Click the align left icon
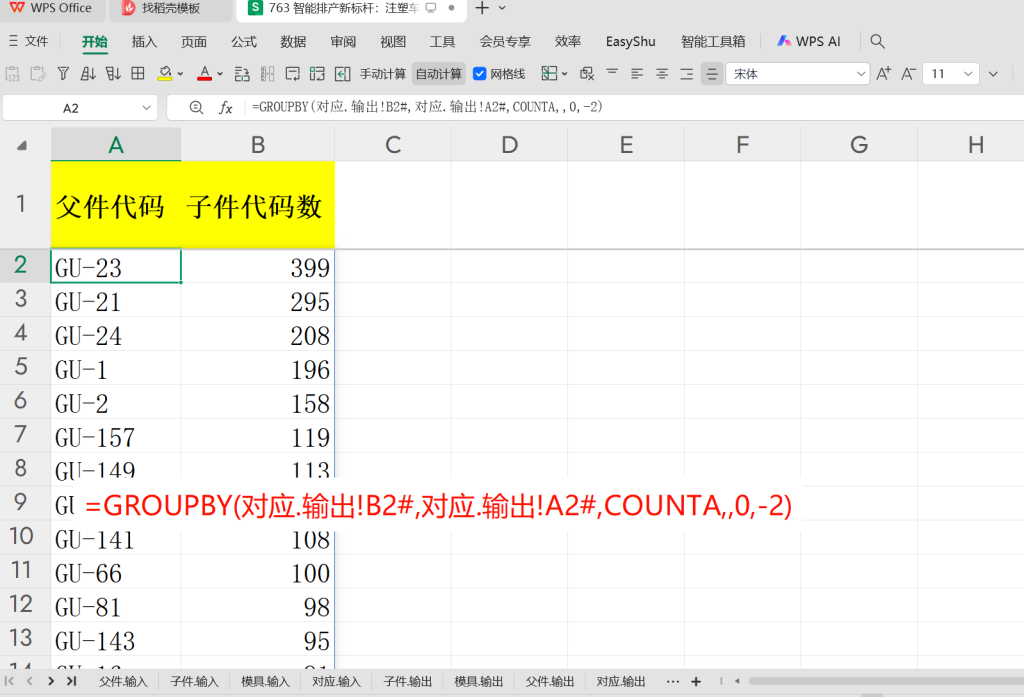The image size is (1024, 697). click(x=637, y=74)
